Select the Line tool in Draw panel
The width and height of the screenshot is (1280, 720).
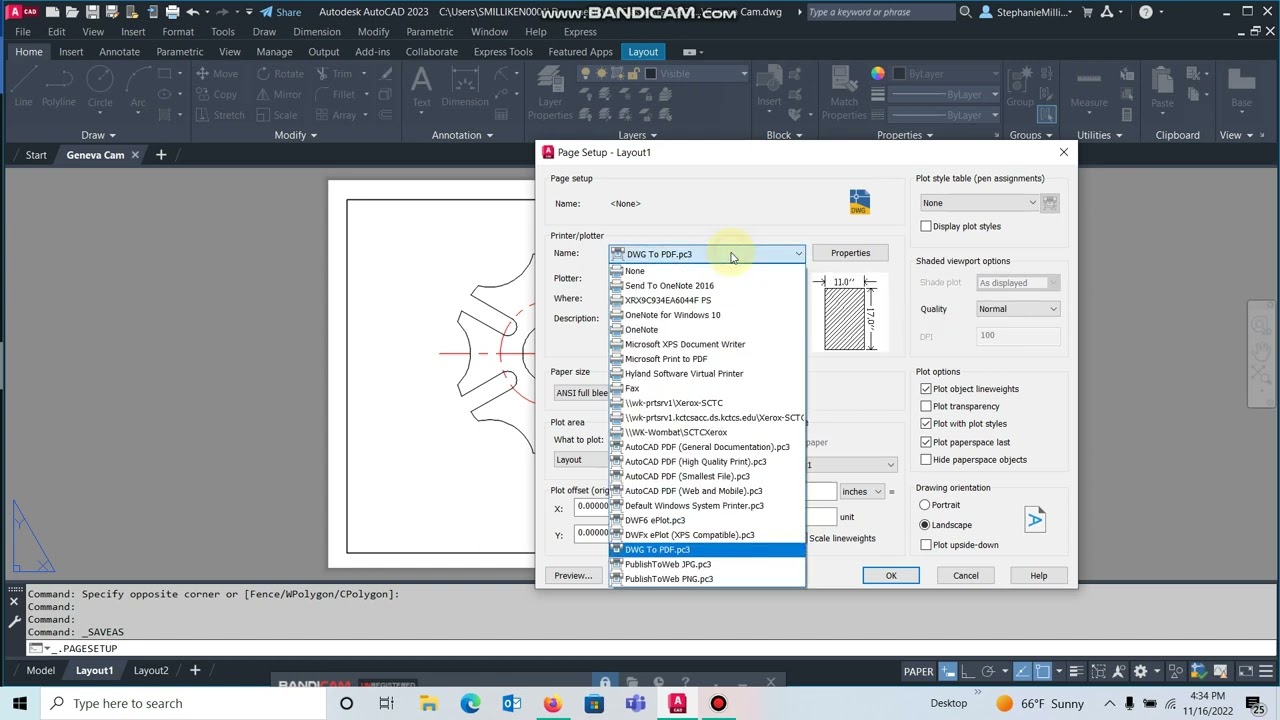click(23, 87)
